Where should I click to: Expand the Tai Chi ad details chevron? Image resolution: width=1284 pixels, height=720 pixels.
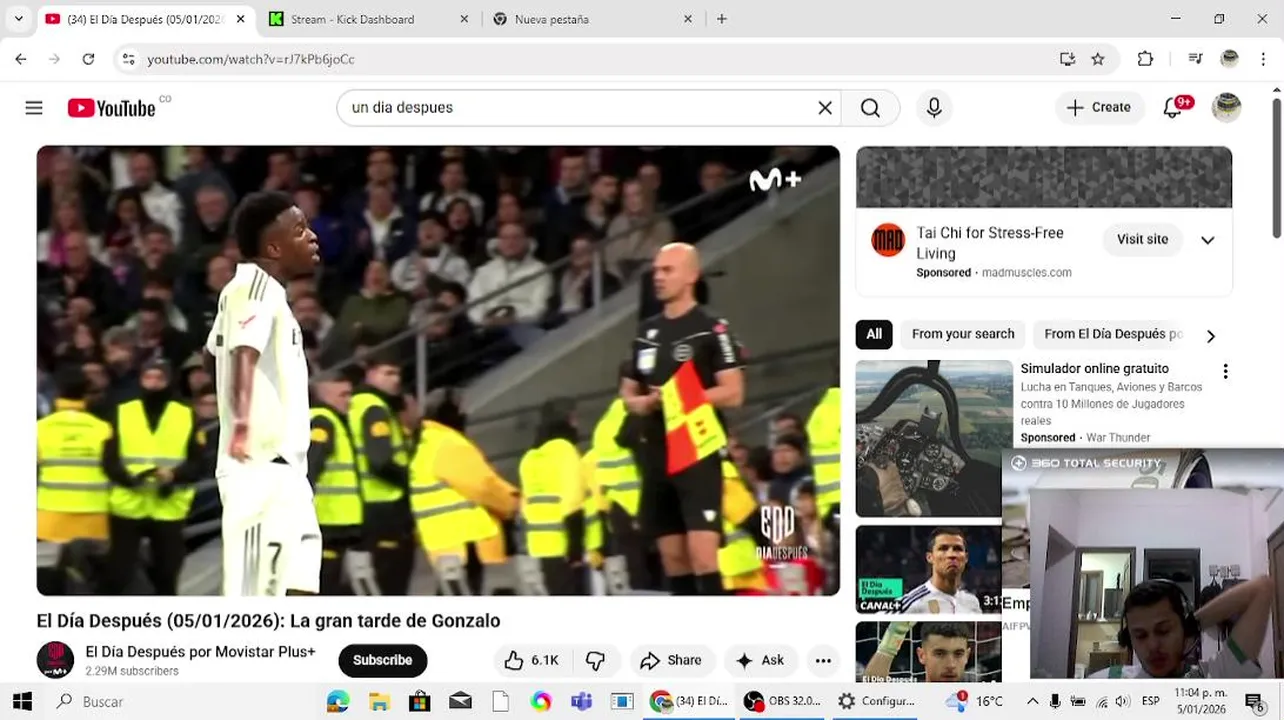[1208, 240]
